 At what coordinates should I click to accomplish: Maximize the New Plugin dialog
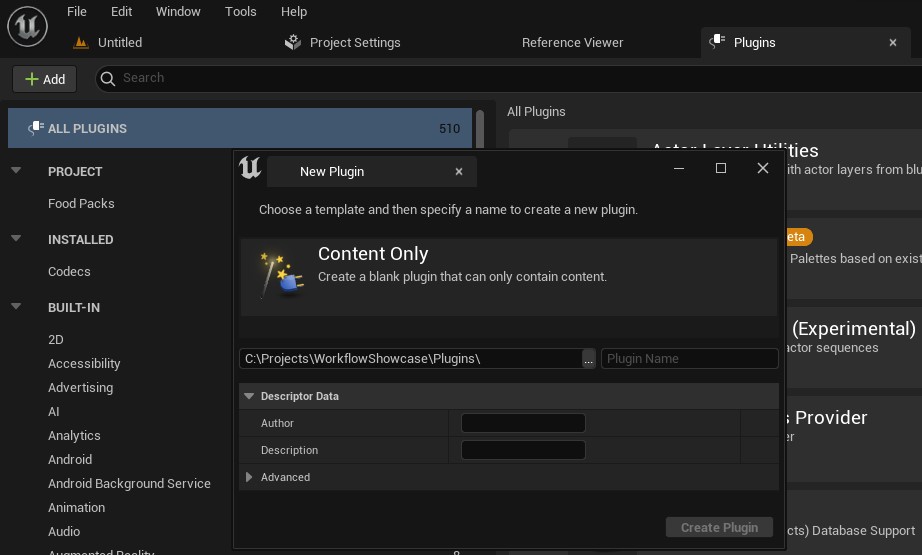(x=720, y=168)
